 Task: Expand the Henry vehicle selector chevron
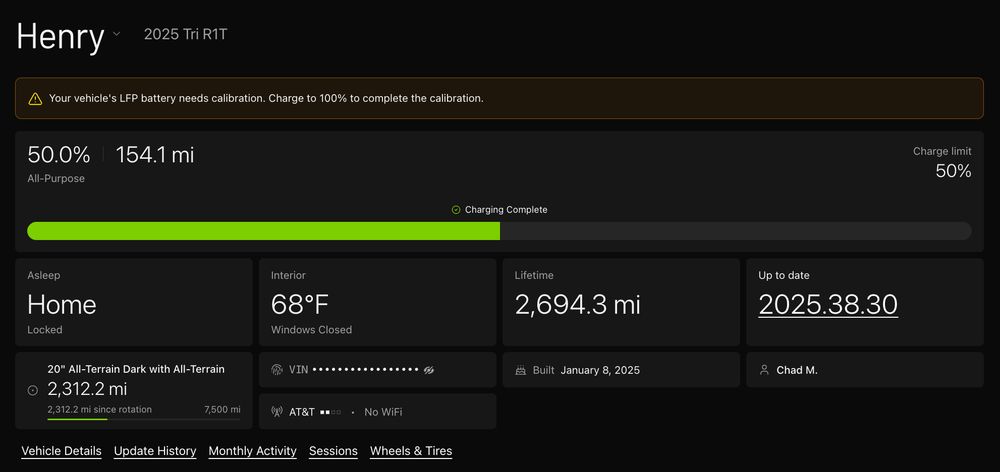116,34
